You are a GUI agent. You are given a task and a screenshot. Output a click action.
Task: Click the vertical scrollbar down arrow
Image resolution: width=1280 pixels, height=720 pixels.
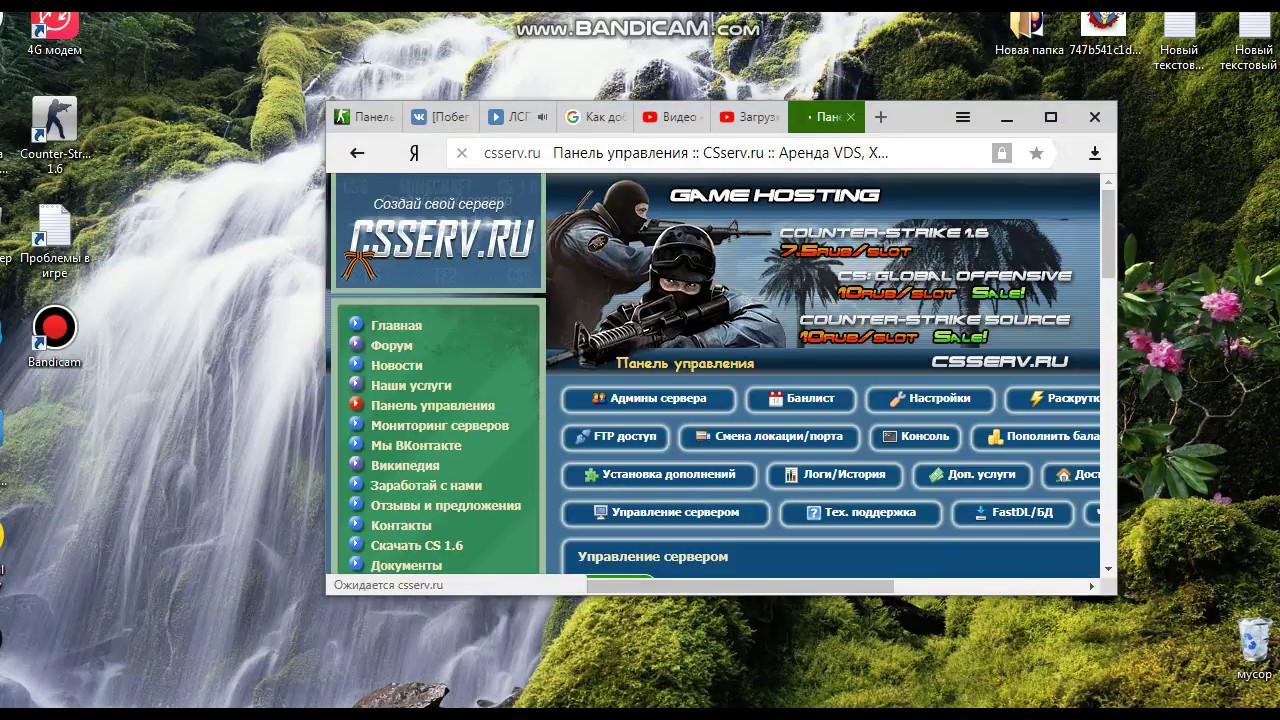pyautogui.click(x=1108, y=569)
